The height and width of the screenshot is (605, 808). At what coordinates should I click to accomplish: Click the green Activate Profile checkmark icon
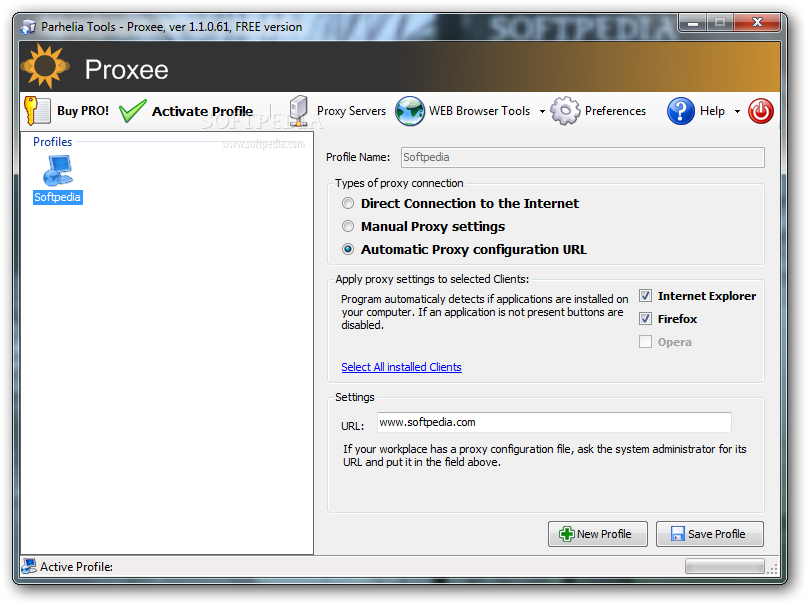tap(132, 111)
